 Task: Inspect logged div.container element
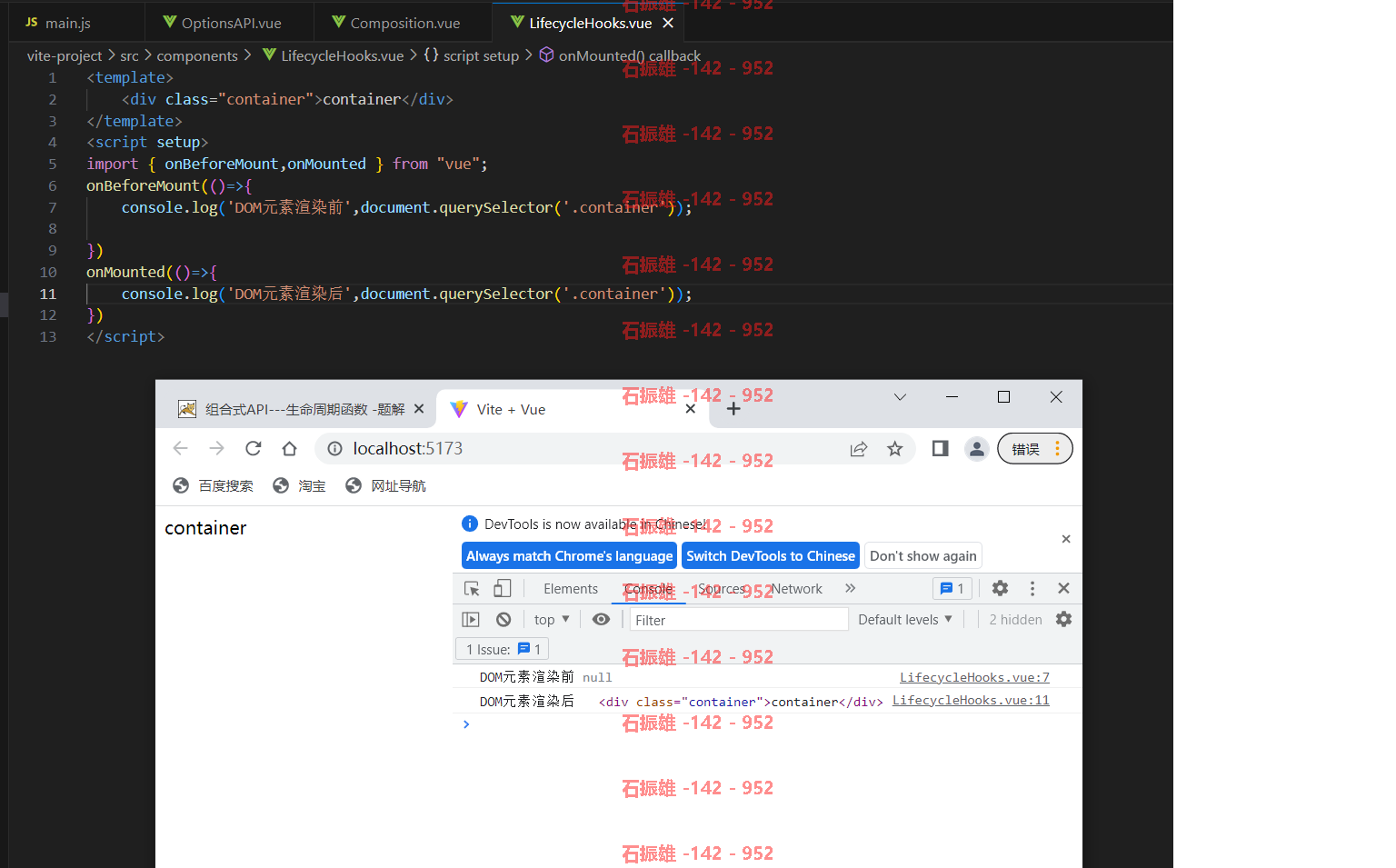[741, 702]
